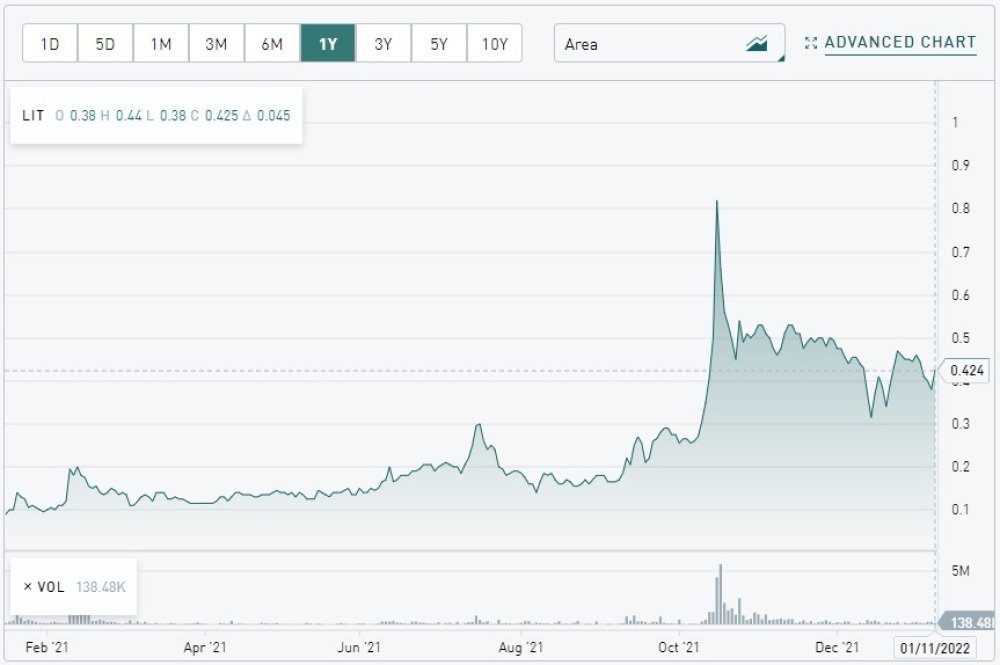Remove the VOL indicator via the × icon

pyautogui.click(x=27, y=587)
